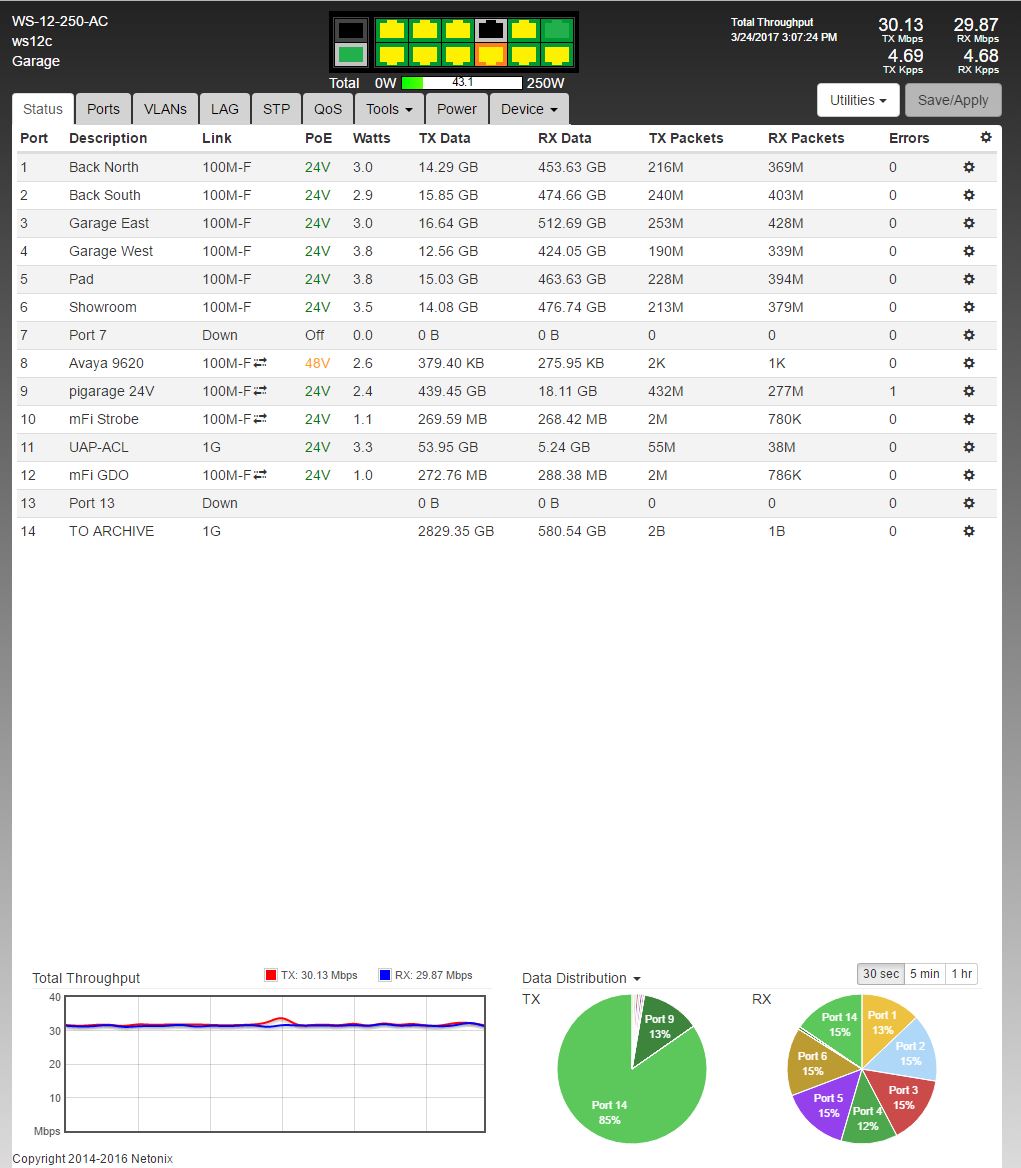Click the table header gear icon
This screenshot has width=1021, height=1168.
[x=986, y=138]
